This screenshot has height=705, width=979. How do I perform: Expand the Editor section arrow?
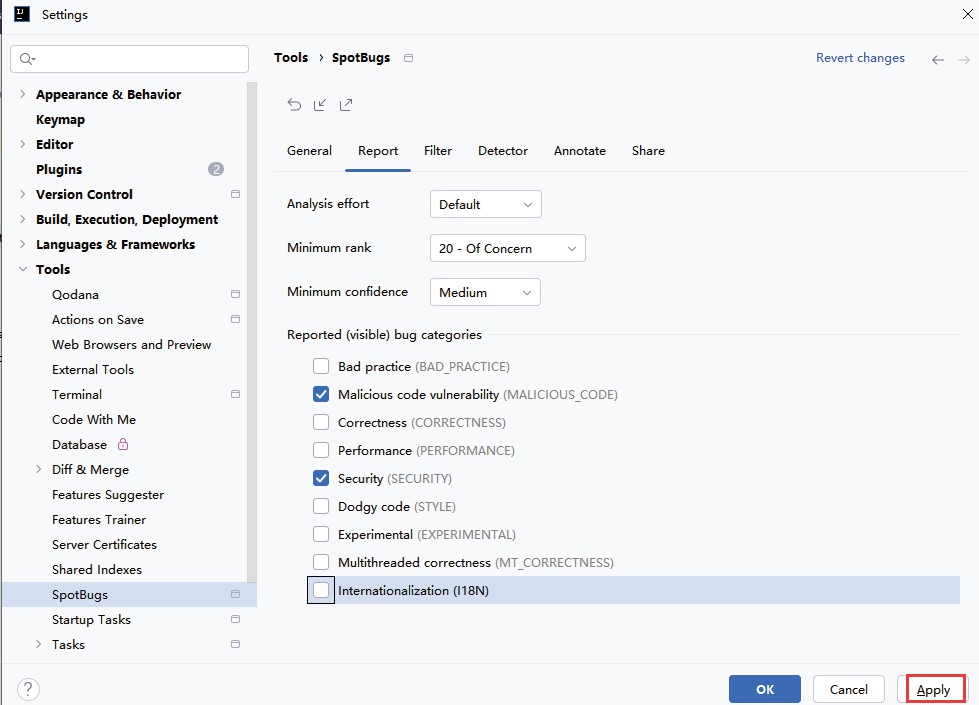point(22,144)
